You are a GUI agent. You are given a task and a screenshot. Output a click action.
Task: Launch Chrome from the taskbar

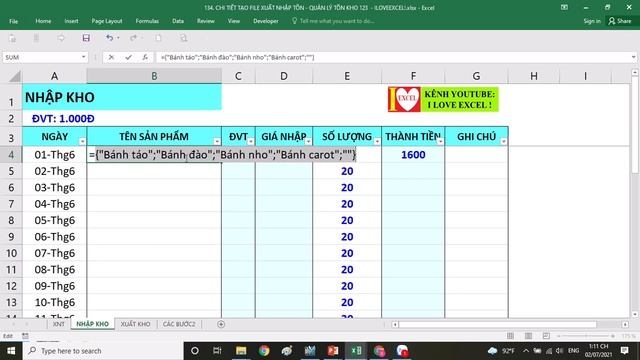pos(264,351)
